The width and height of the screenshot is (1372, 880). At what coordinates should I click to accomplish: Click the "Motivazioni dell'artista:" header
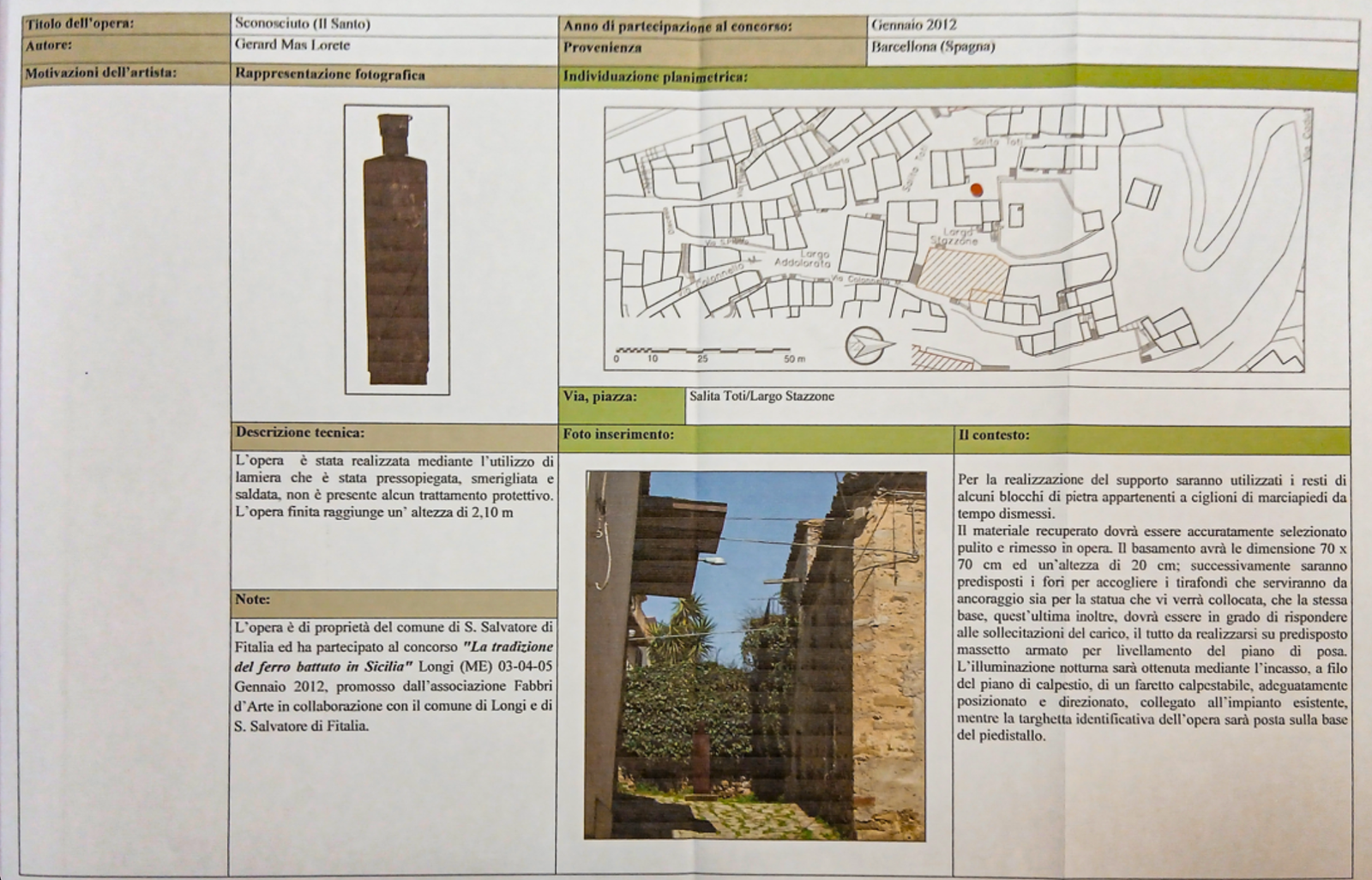[x=101, y=73]
